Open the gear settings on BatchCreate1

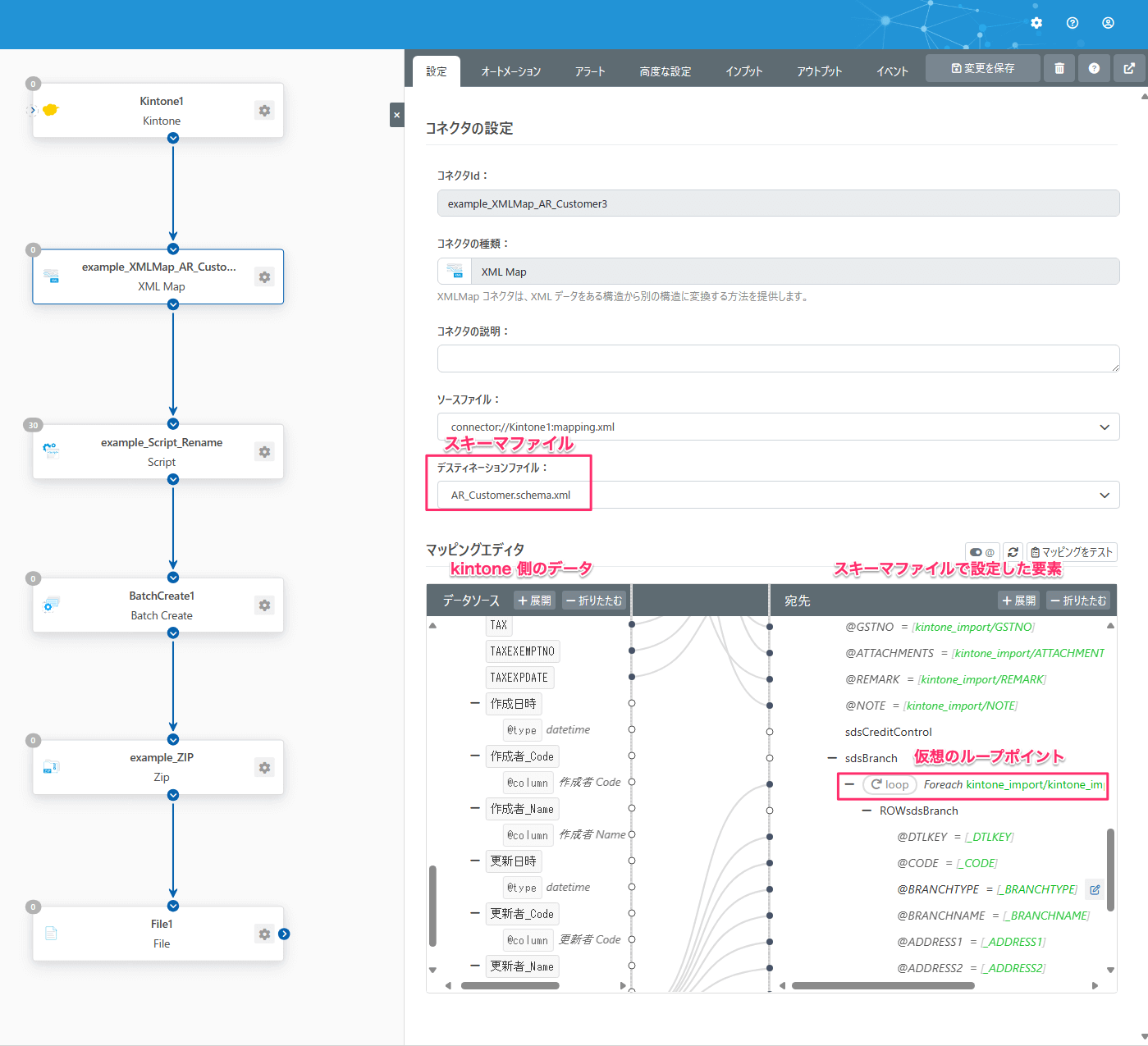pos(264,605)
